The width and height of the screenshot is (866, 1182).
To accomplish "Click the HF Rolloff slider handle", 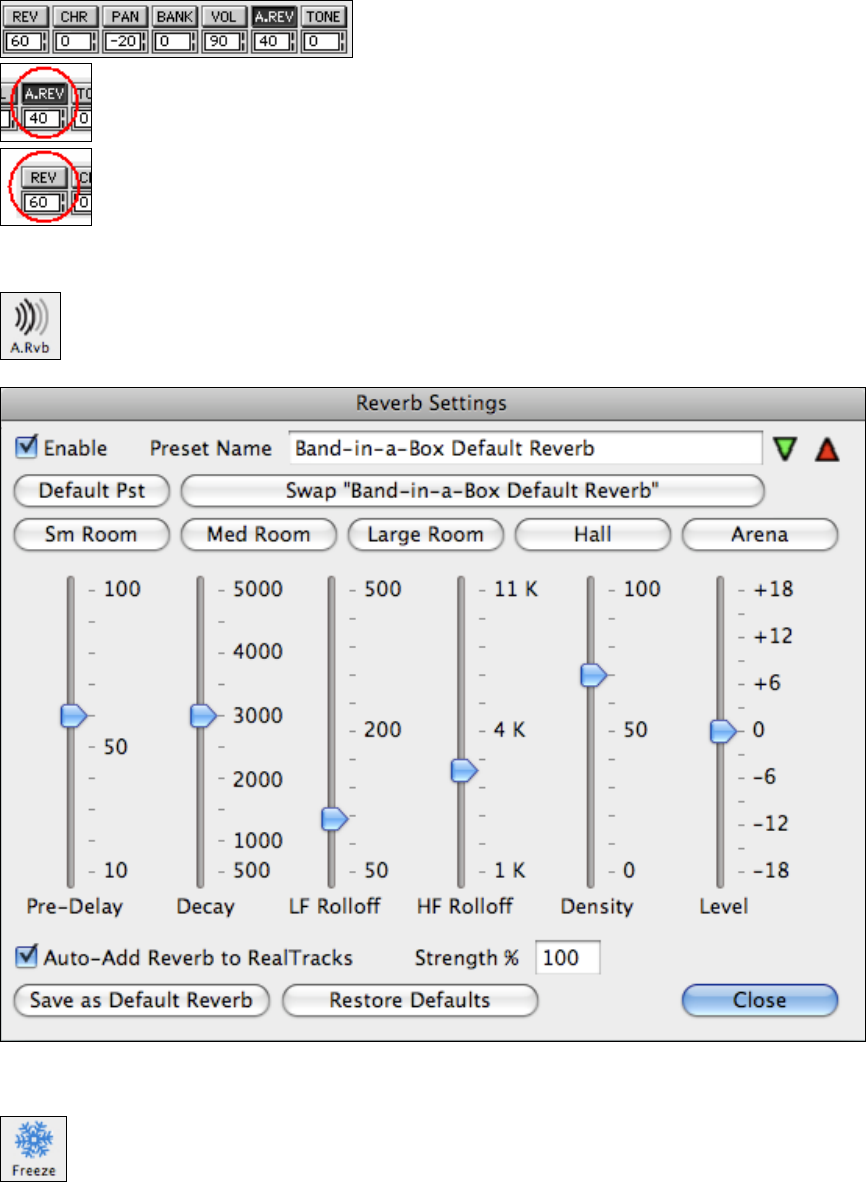I will tap(464, 770).
